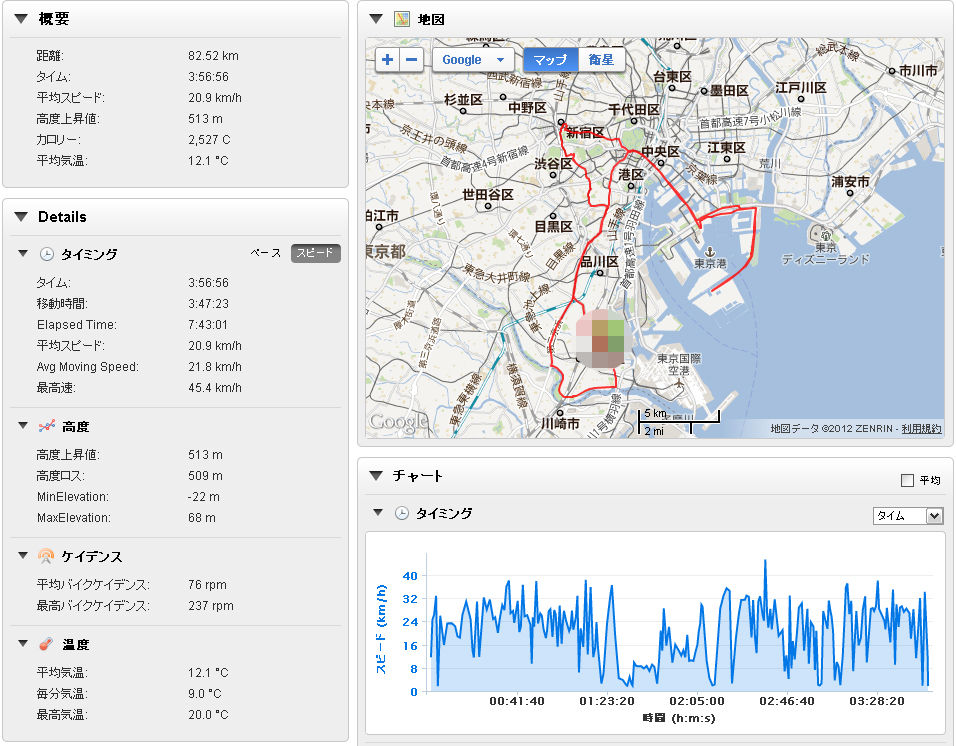Click the Google logo on the map
The width and height of the screenshot is (956, 746).
pos(399,422)
